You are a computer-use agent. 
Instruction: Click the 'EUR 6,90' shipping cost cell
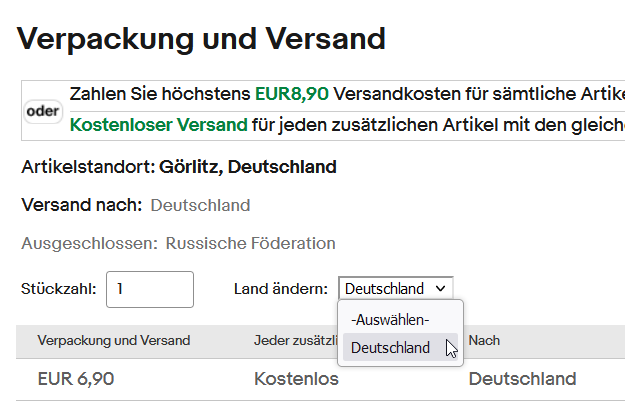coord(75,379)
